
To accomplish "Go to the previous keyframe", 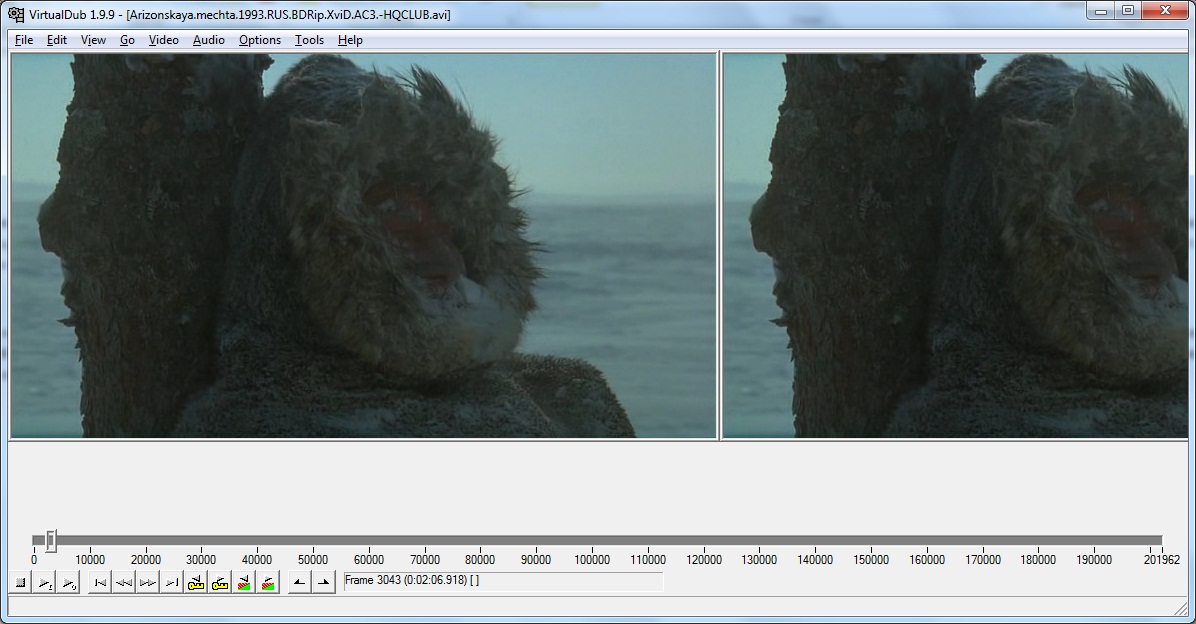I will (x=196, y=583).
